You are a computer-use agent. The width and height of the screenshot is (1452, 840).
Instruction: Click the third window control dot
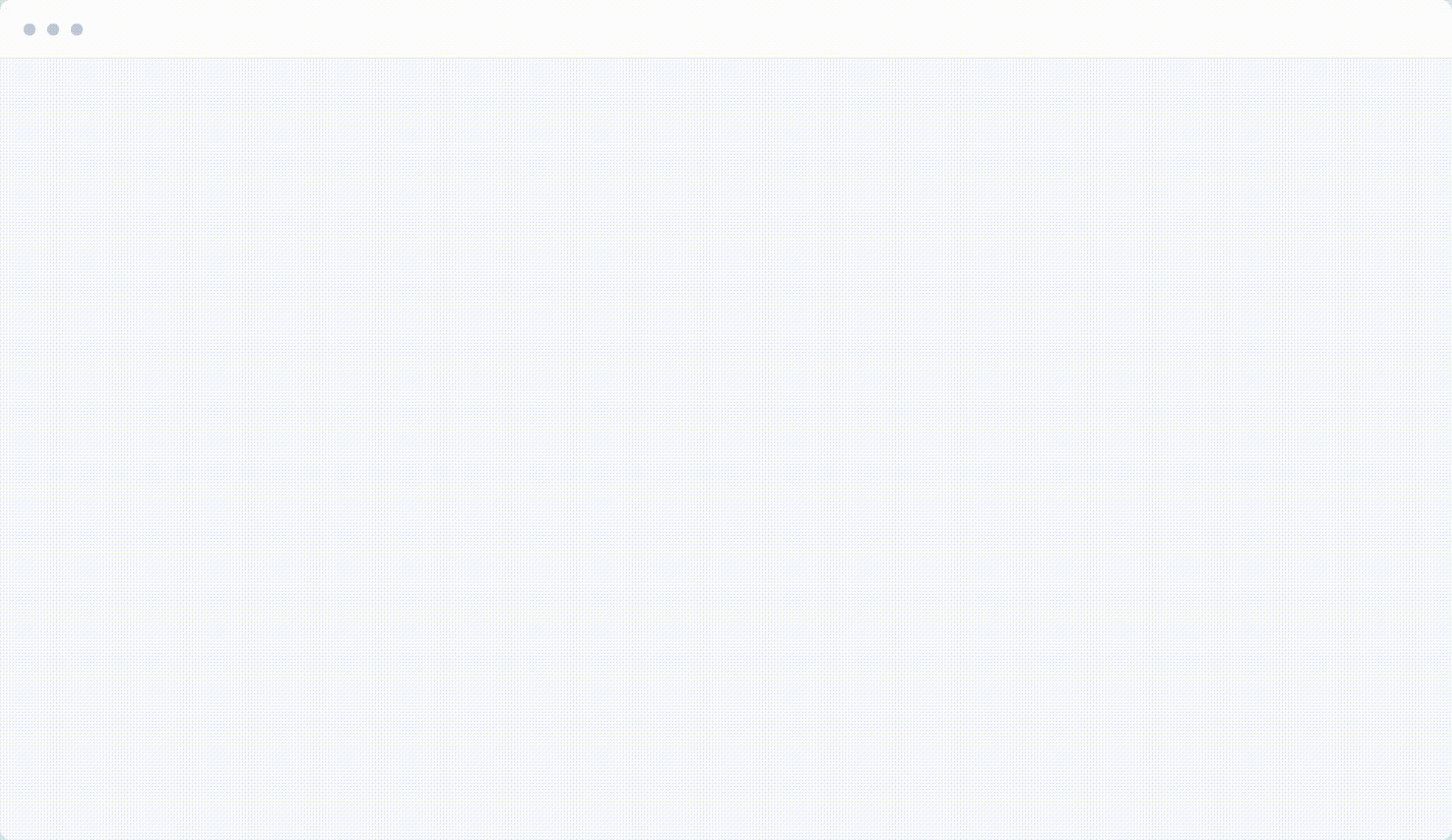[77, 30]
